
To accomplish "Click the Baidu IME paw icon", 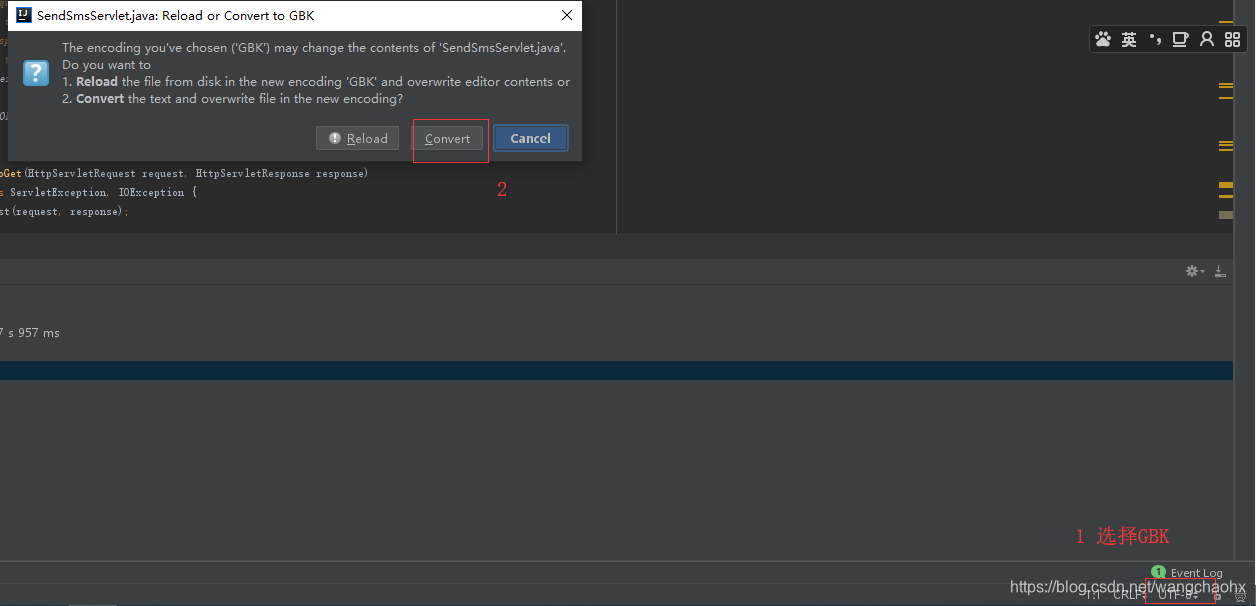I will pos(1103,39).
